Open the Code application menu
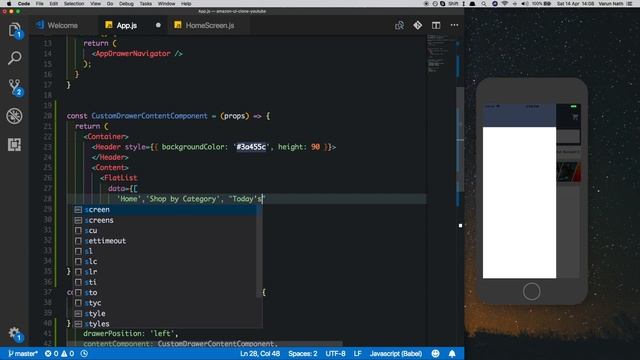This screenshot has width=640, height=360. tap(24, 4)
